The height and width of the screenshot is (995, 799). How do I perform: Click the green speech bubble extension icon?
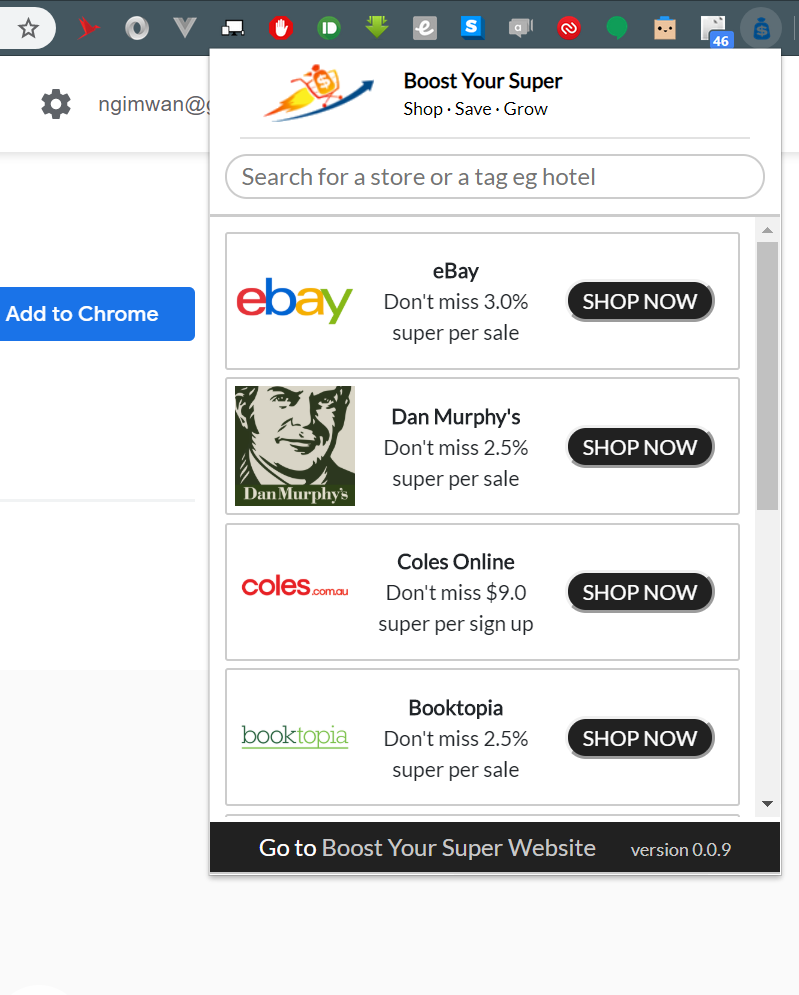click(x=617, y=28)
